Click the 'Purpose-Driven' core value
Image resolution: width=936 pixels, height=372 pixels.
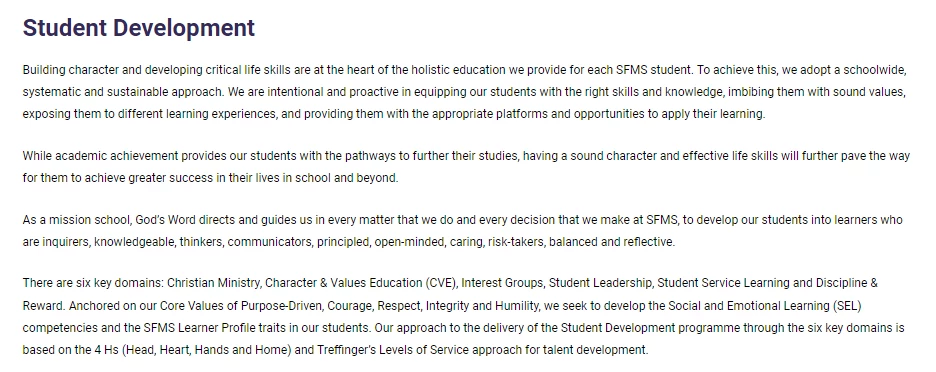coord(279,306)
